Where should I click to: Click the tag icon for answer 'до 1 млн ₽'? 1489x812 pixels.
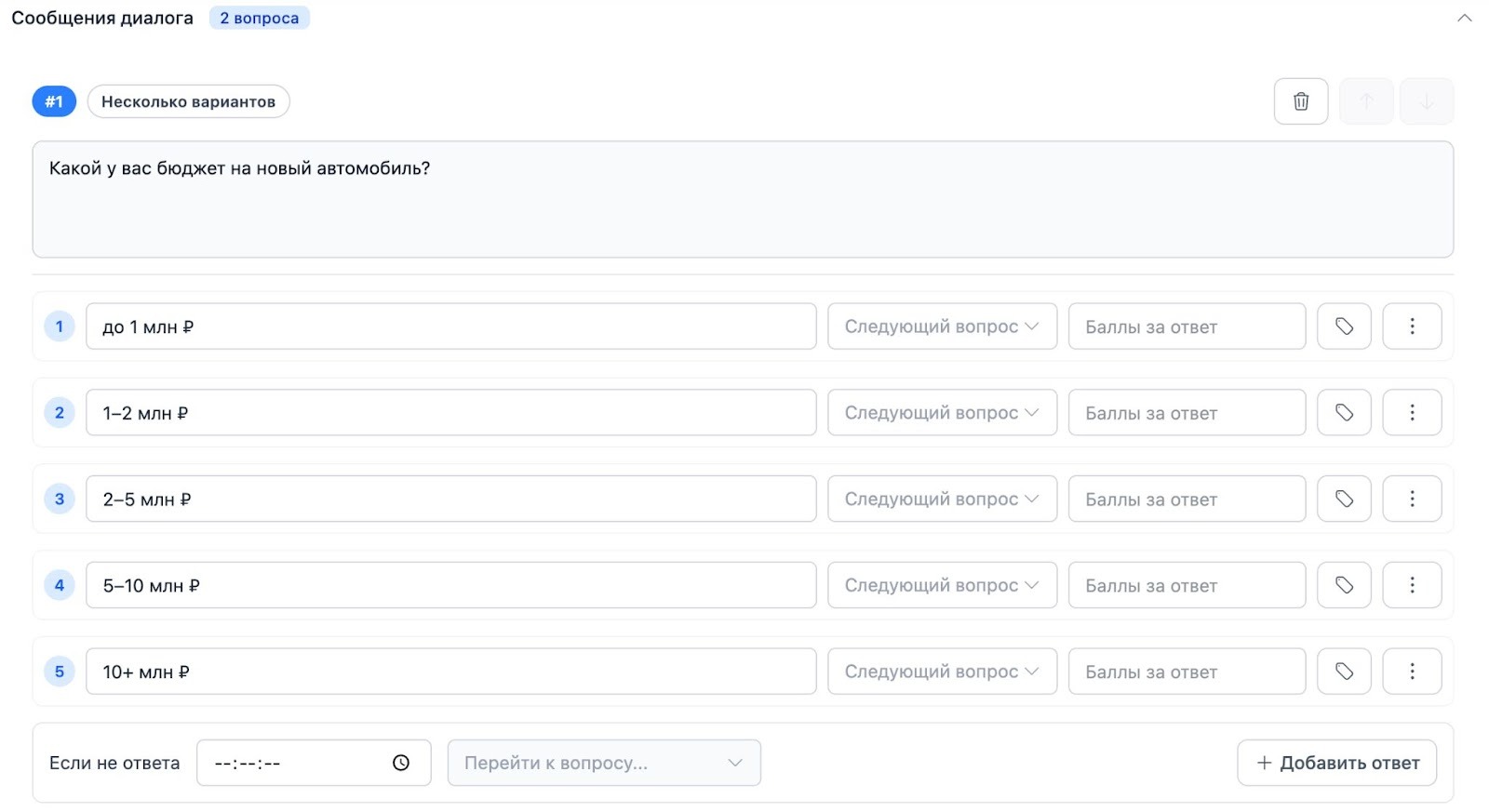[1344, 326]
